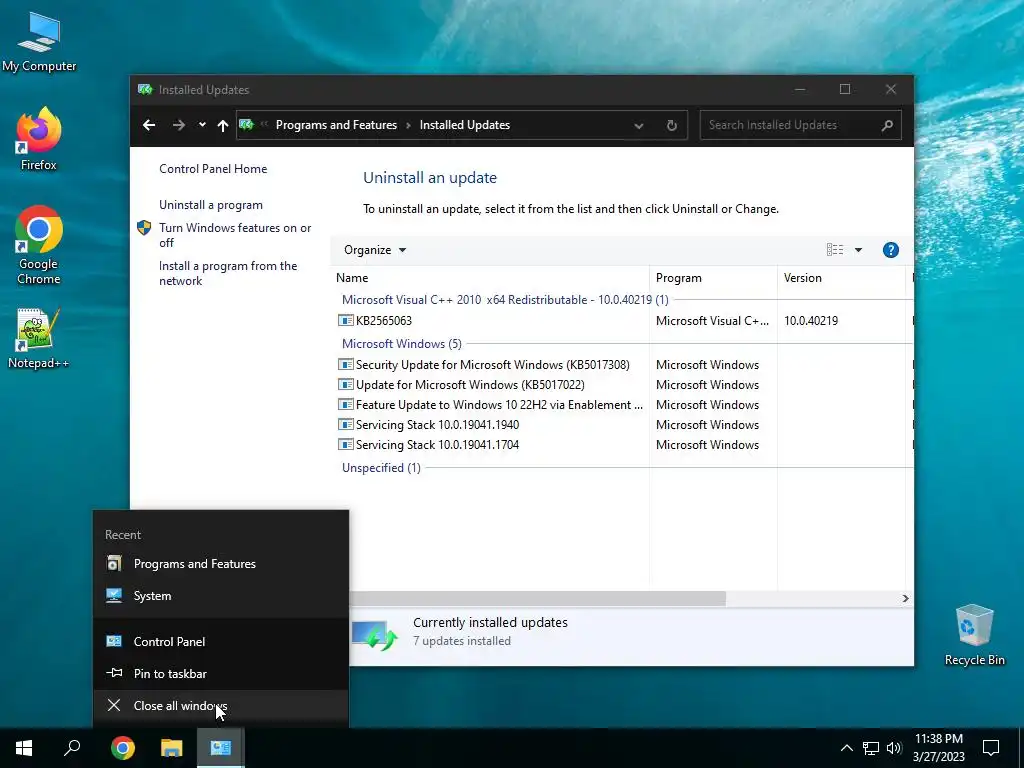
Task: Expand the address bar history dropdown
Action: [x=639, y=125]
